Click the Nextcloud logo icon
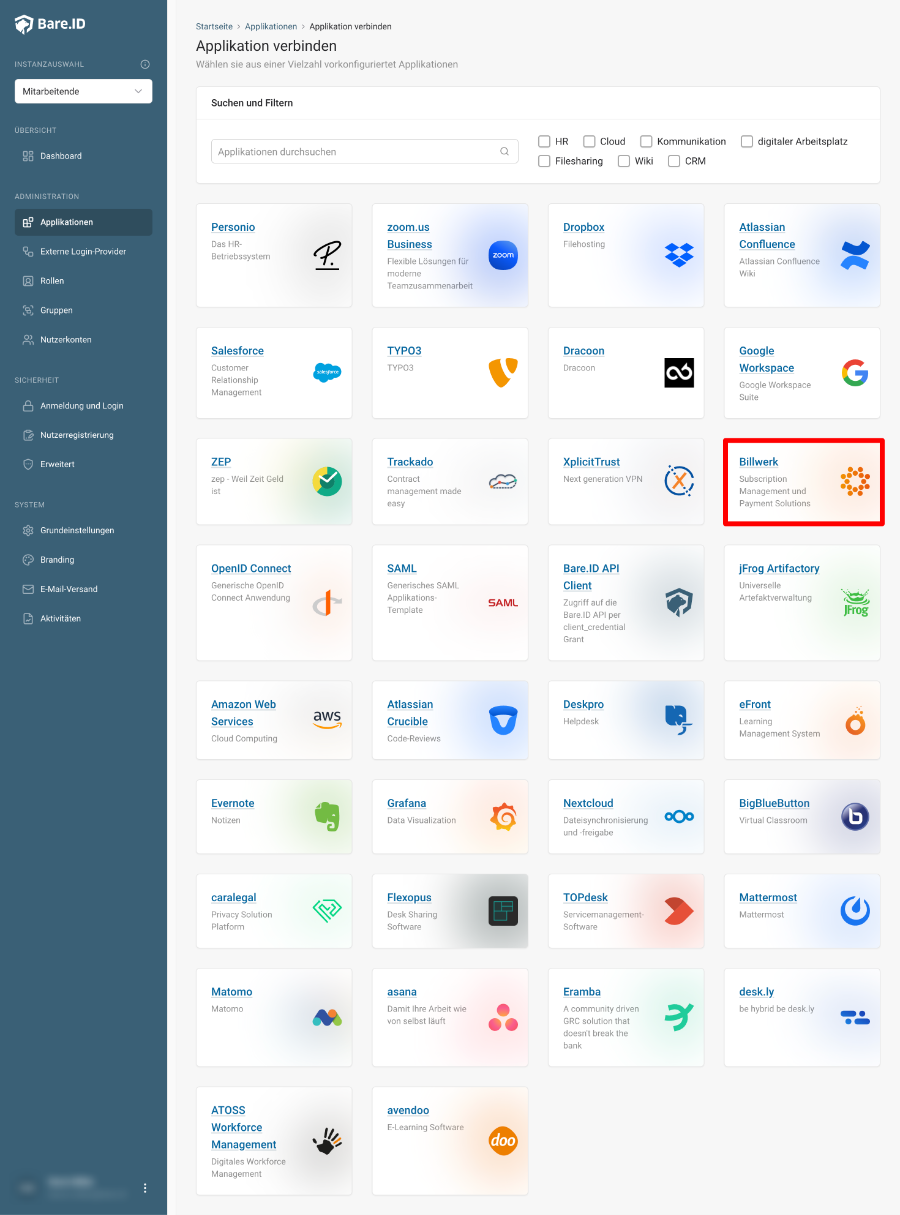Viewport: 900px width, 1215px height. pos(679,816)
